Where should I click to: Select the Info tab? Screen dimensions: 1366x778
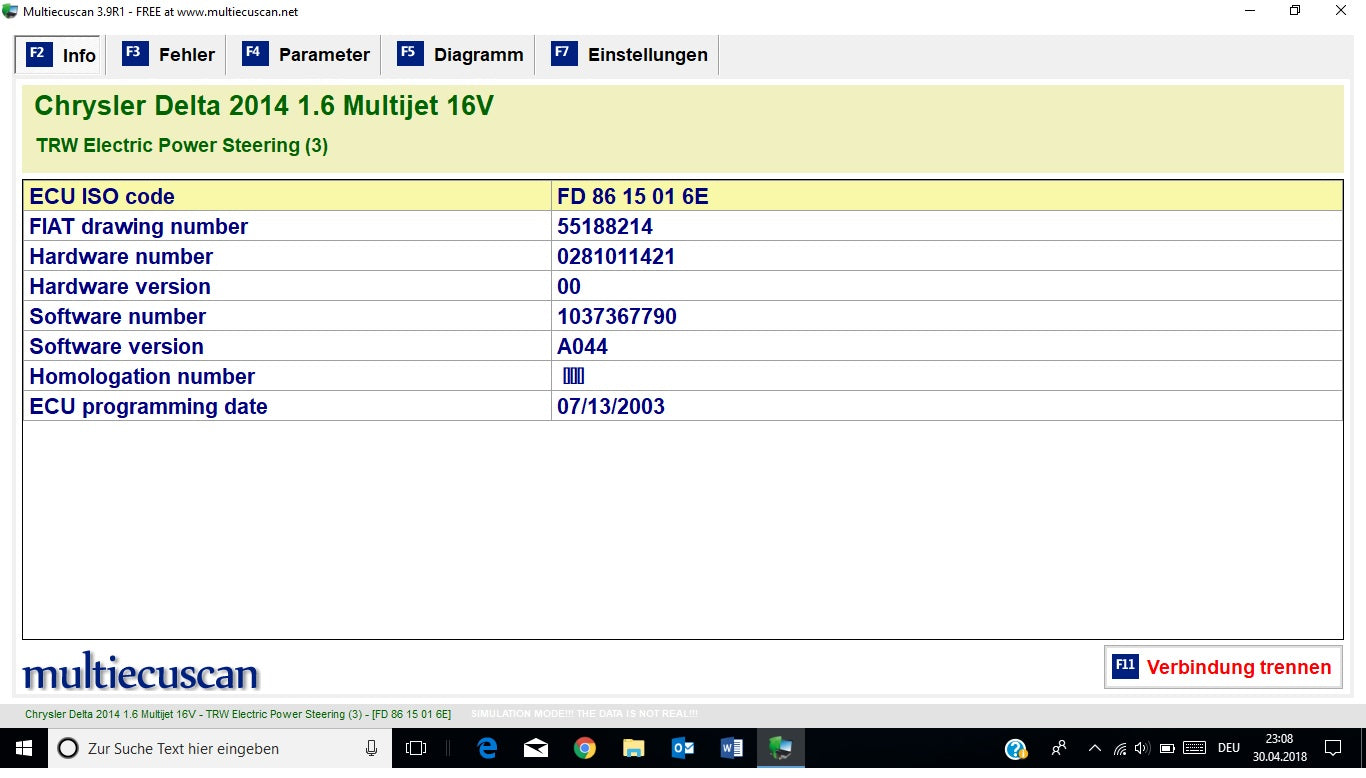click(61, 55)
